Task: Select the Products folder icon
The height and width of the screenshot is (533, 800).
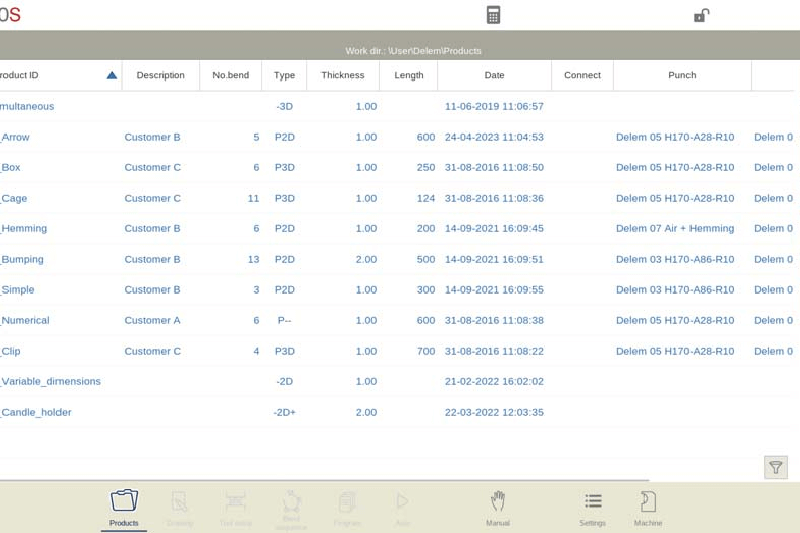Action: [124, 503]
